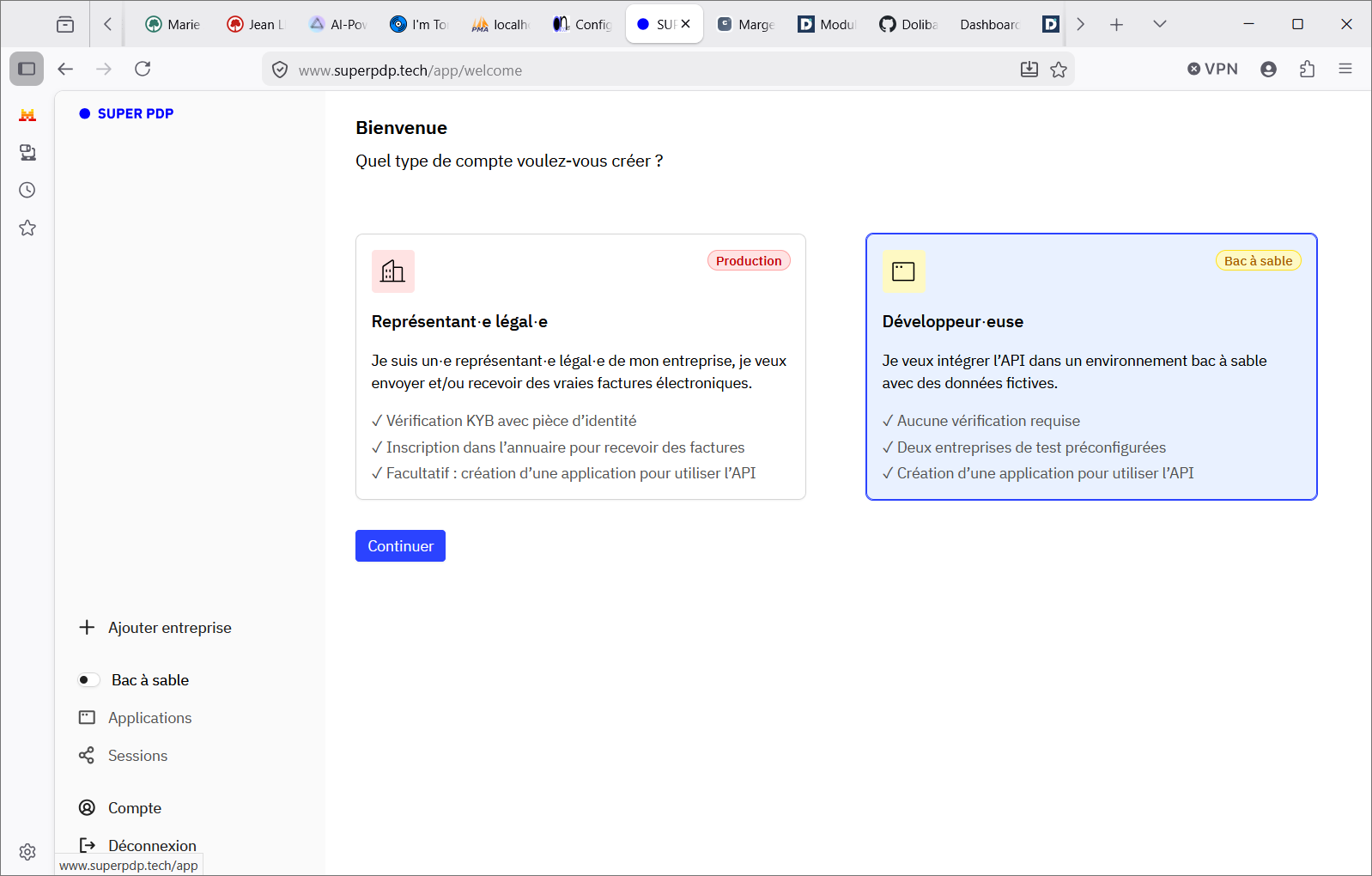Image resolution: width=1372 pixels, height=876 pixels.
Task: Show more tabs with right chevron
Action: click(x=1081, y=24)
